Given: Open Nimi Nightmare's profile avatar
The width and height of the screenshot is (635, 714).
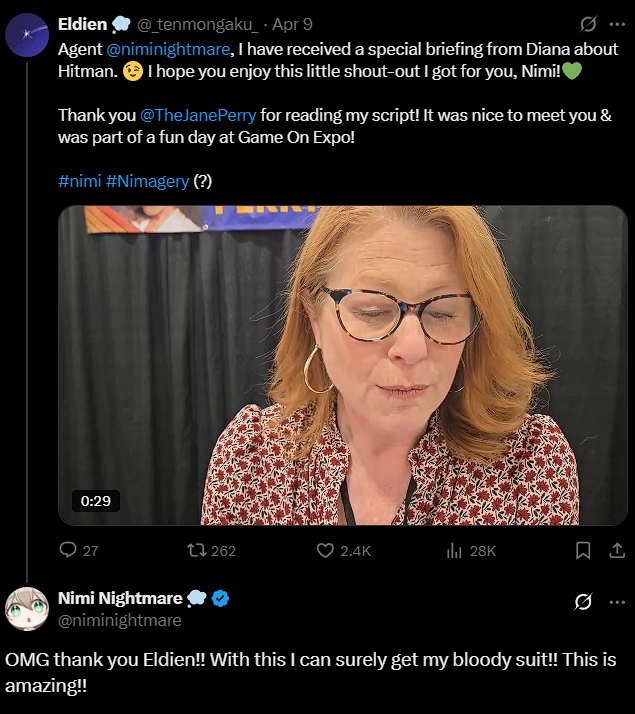Looking at the screenshot, I should (x=27, y=608).
